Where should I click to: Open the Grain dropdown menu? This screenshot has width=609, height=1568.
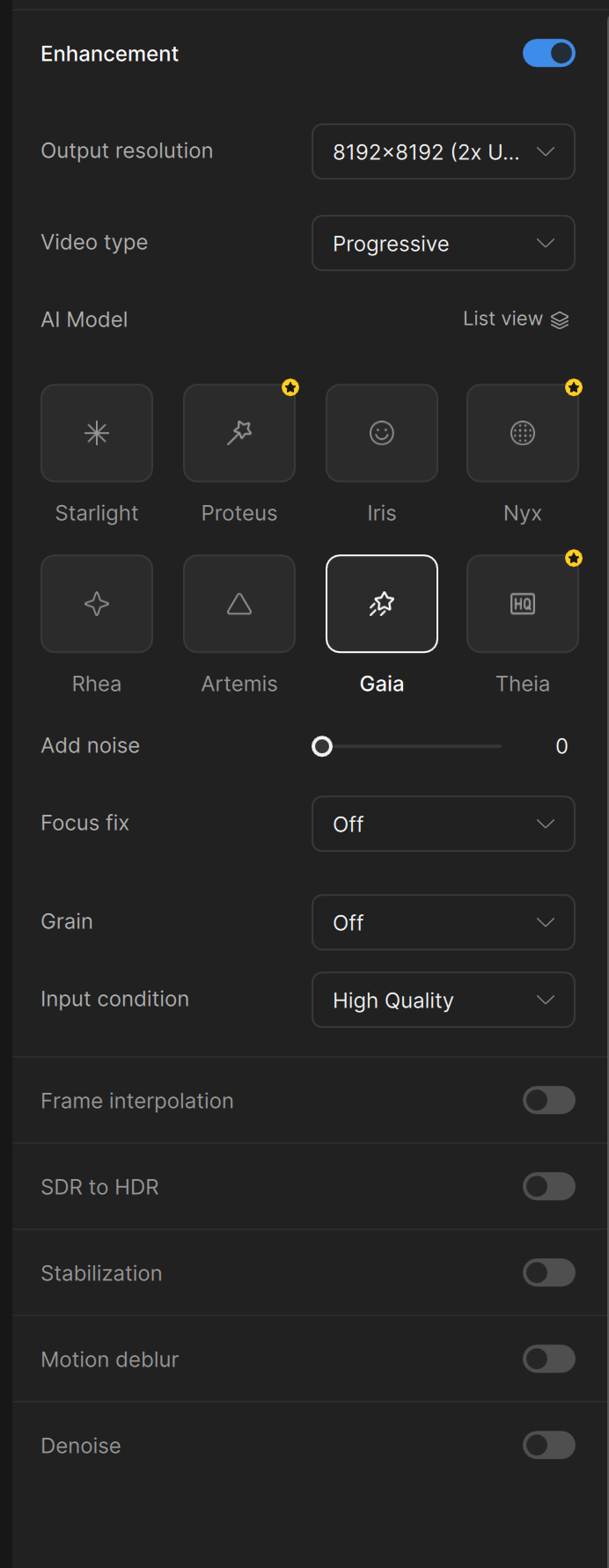pyautogui.click(x=444, y=922)
